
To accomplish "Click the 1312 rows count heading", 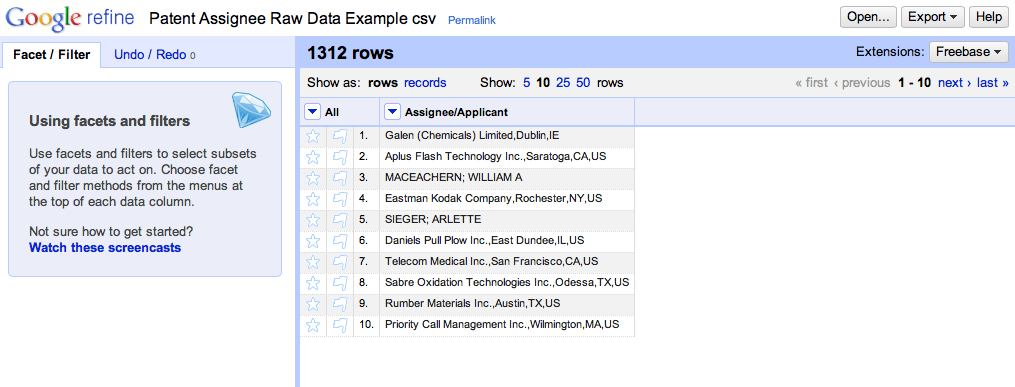I will (x=350, y=53).
